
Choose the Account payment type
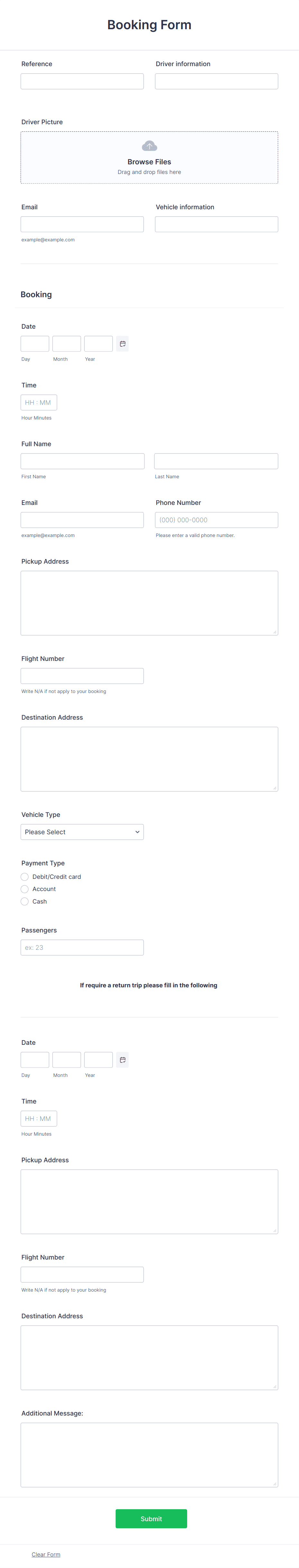tap(24, 889)
